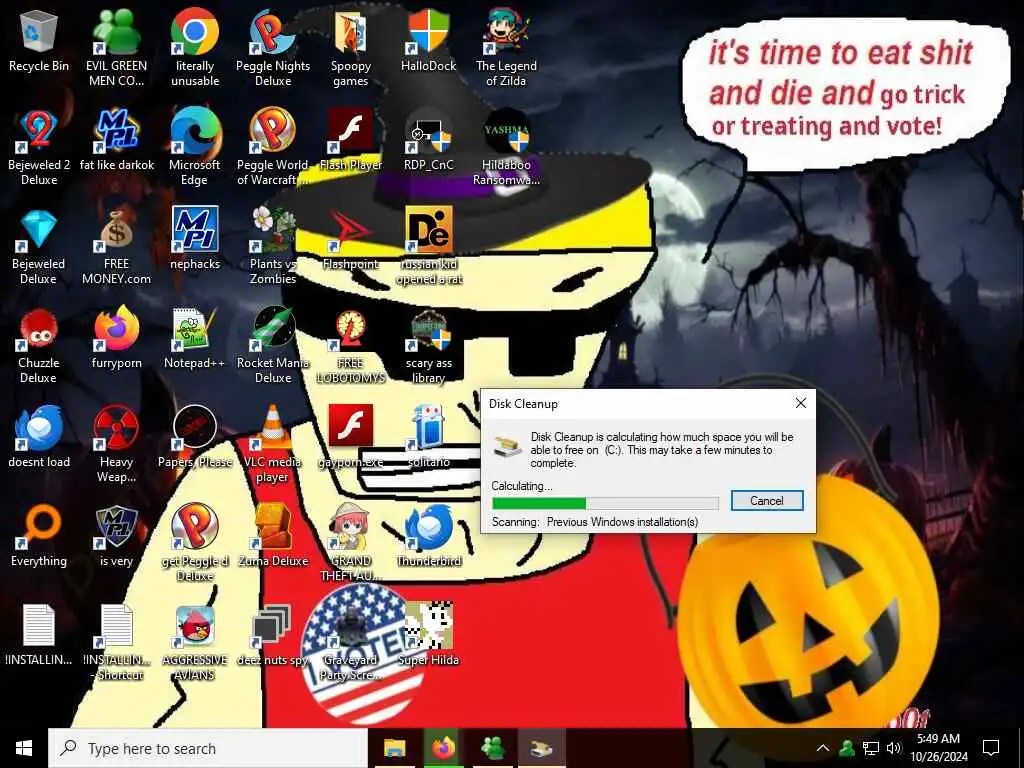Select the GRAND THEFT AU... icon
Screen dimensions: 1024x768
click(x=351, y=526)
